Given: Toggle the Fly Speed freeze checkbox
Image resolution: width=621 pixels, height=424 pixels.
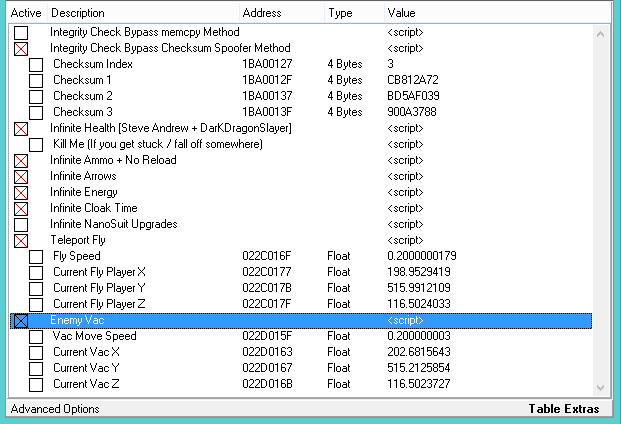Looking at the screenshot, I should [x=36, y=257].
